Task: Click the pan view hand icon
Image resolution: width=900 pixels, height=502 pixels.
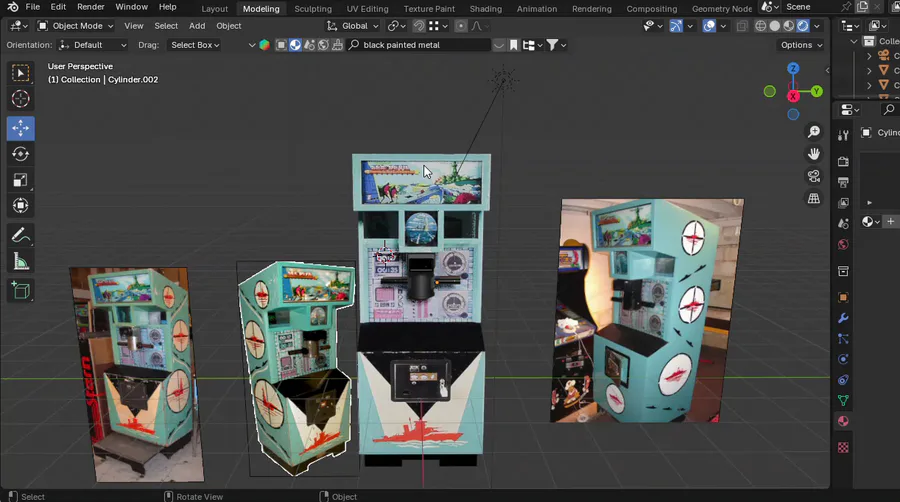Action: (x=813, y=154)
